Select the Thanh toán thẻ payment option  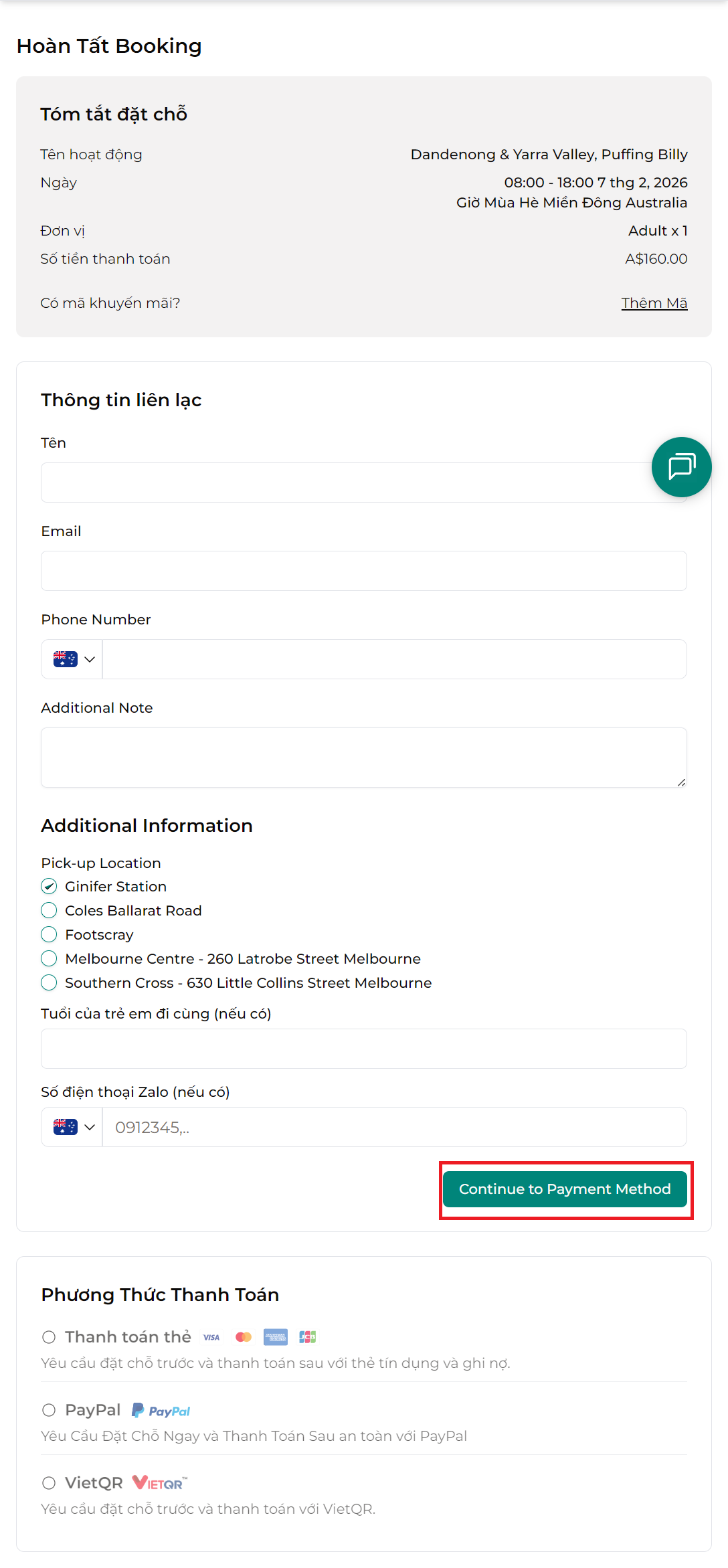click(49, 1337)
